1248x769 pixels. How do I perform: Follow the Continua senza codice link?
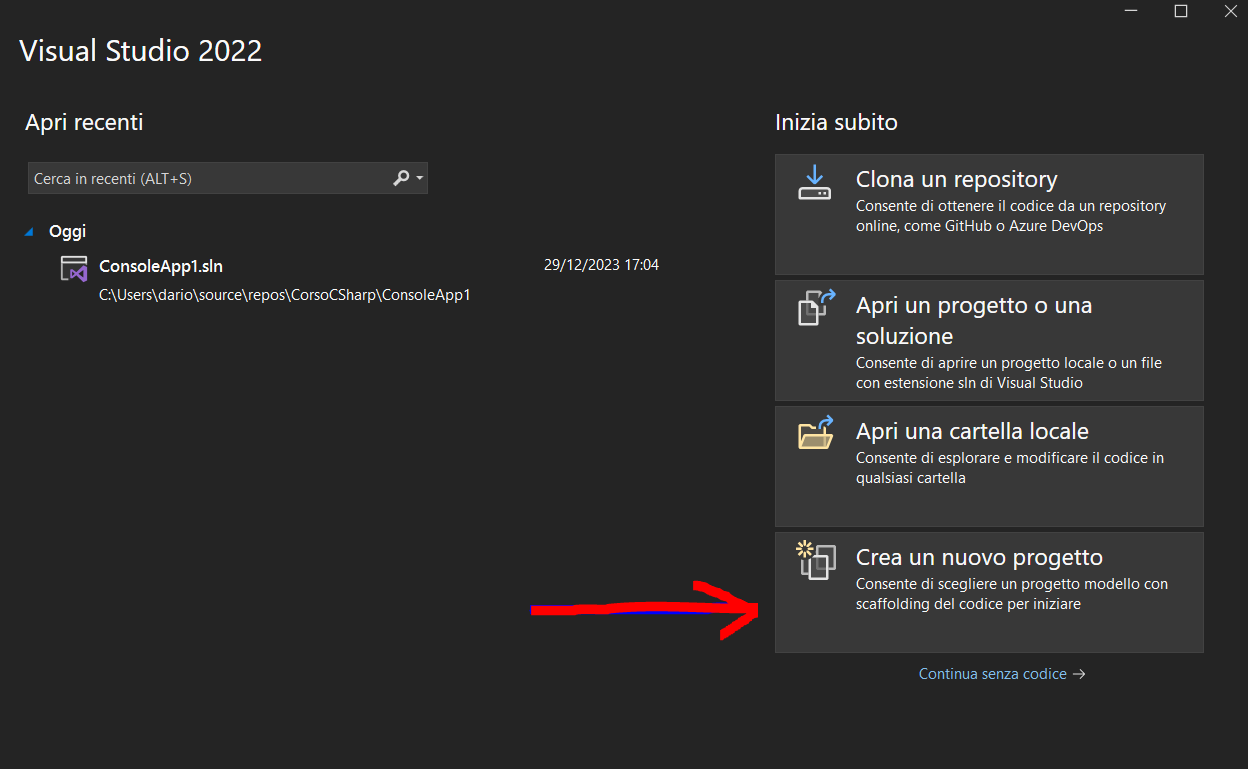(992, 674)
